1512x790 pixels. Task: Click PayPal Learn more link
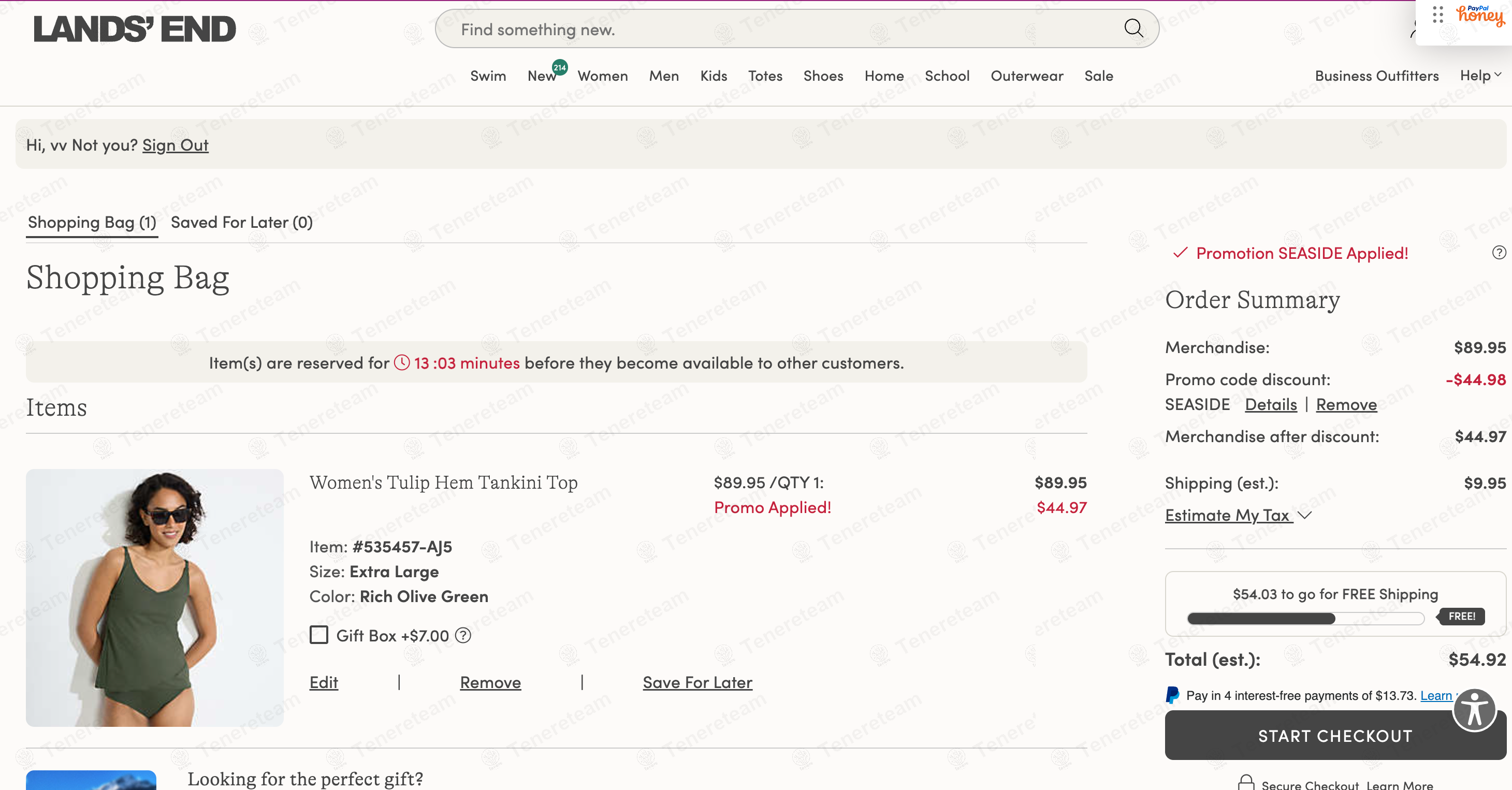pyautogui.click(x=1436, y=695)
